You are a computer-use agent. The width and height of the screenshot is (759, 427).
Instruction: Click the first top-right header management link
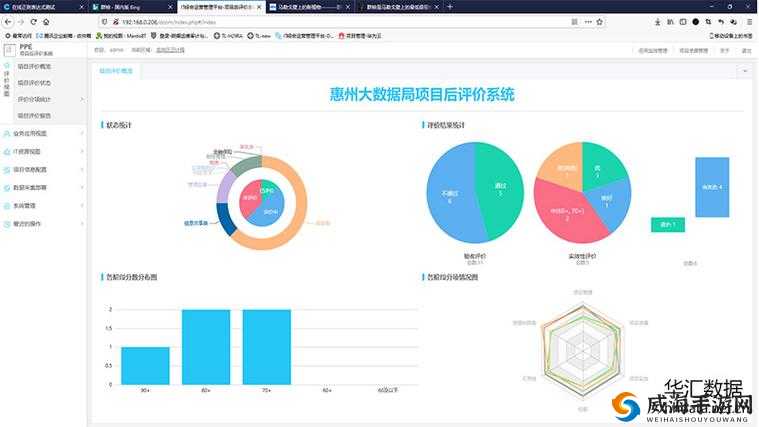pyautogui.click(x=653, y=50)
